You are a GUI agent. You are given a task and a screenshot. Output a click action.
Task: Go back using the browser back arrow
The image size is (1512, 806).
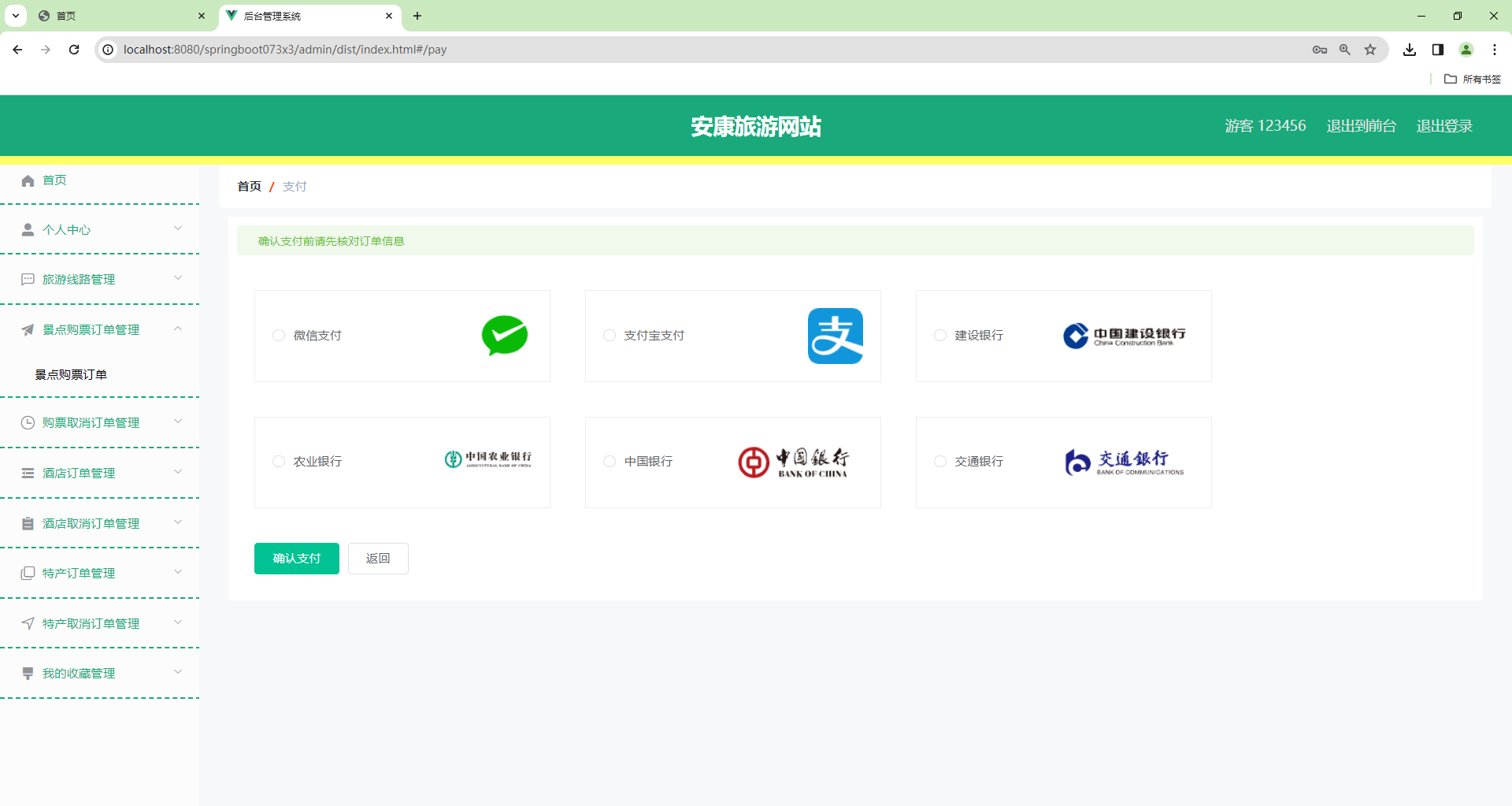[17, 50]
